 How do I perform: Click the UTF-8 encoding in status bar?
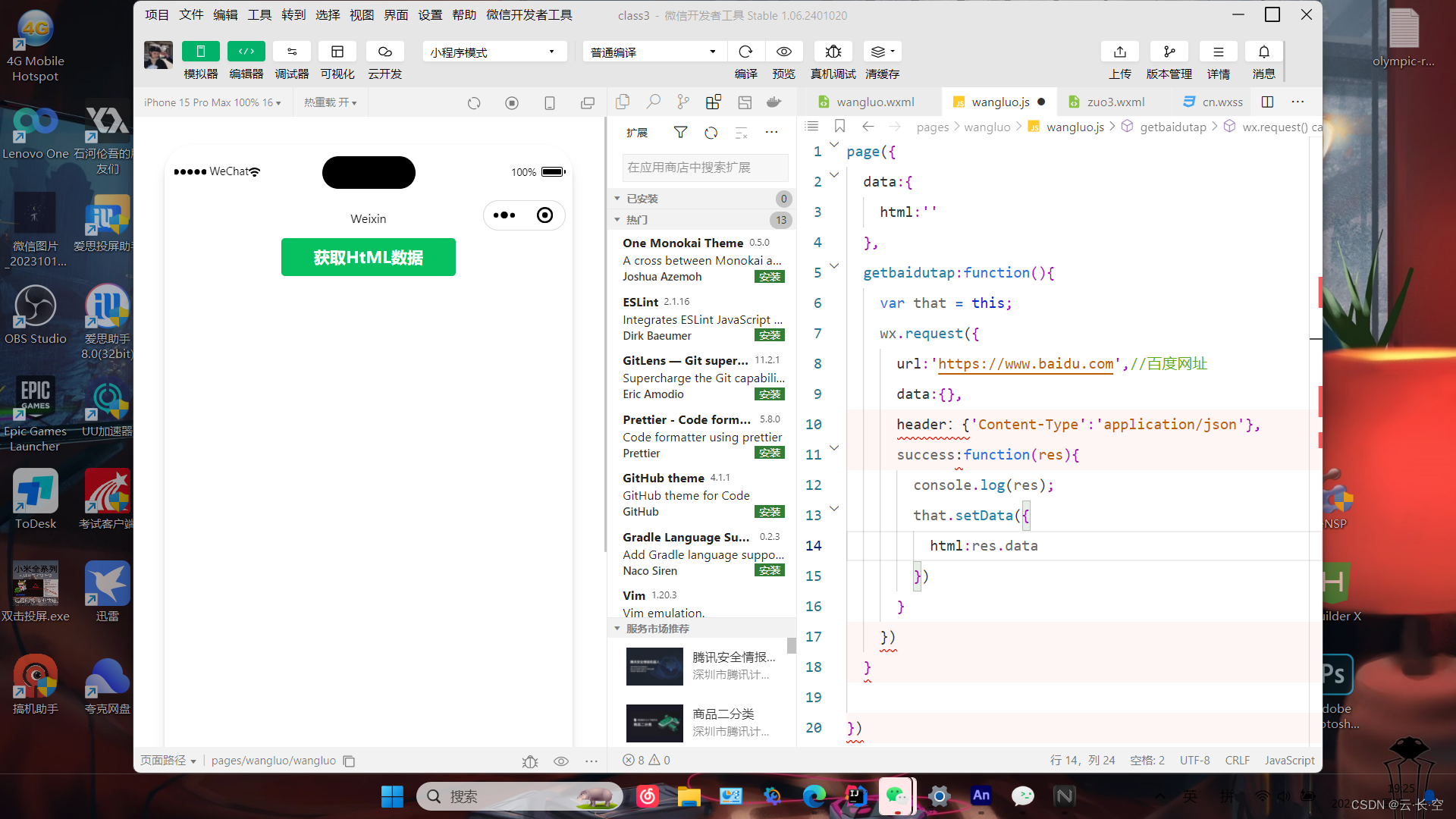tap(1194, 760)
